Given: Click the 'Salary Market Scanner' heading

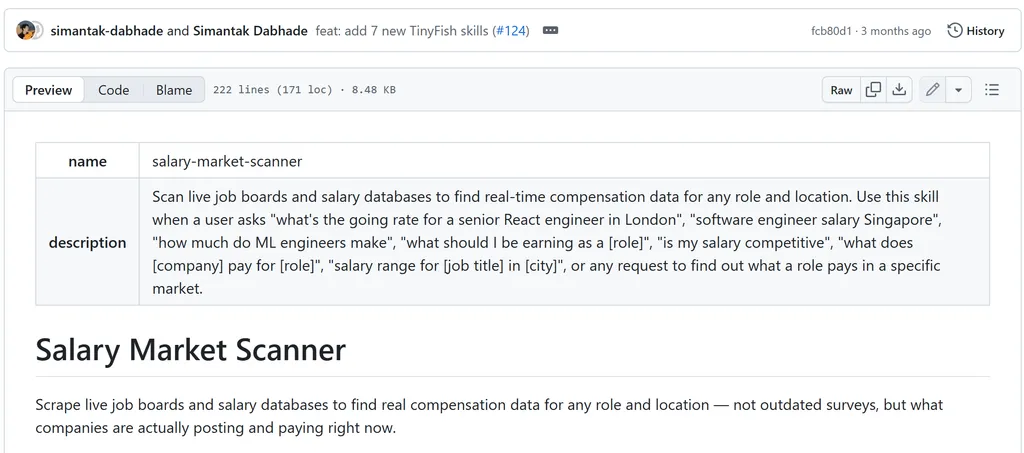Looking at the screenshot, I should point(191,350).
